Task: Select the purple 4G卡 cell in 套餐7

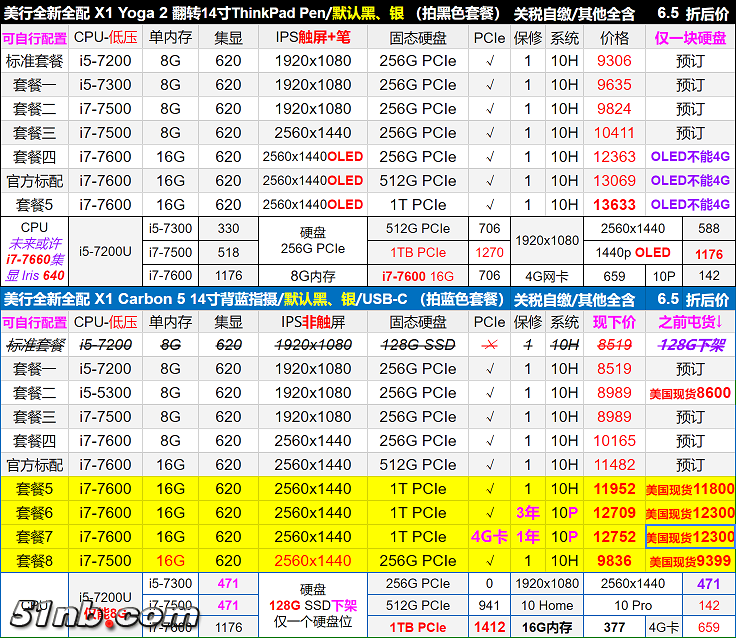Action: pos(489,537)
